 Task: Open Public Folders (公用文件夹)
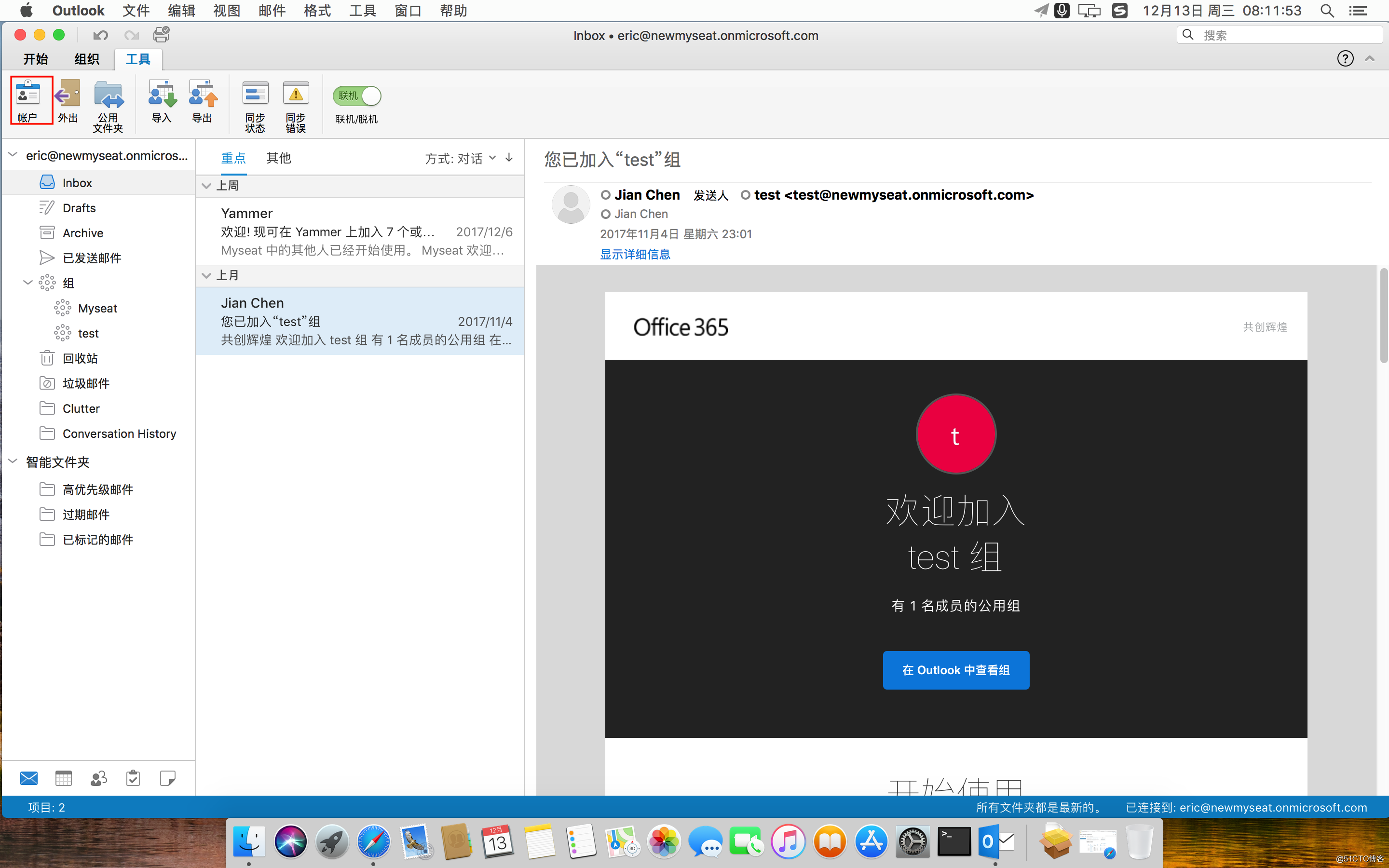109,106
